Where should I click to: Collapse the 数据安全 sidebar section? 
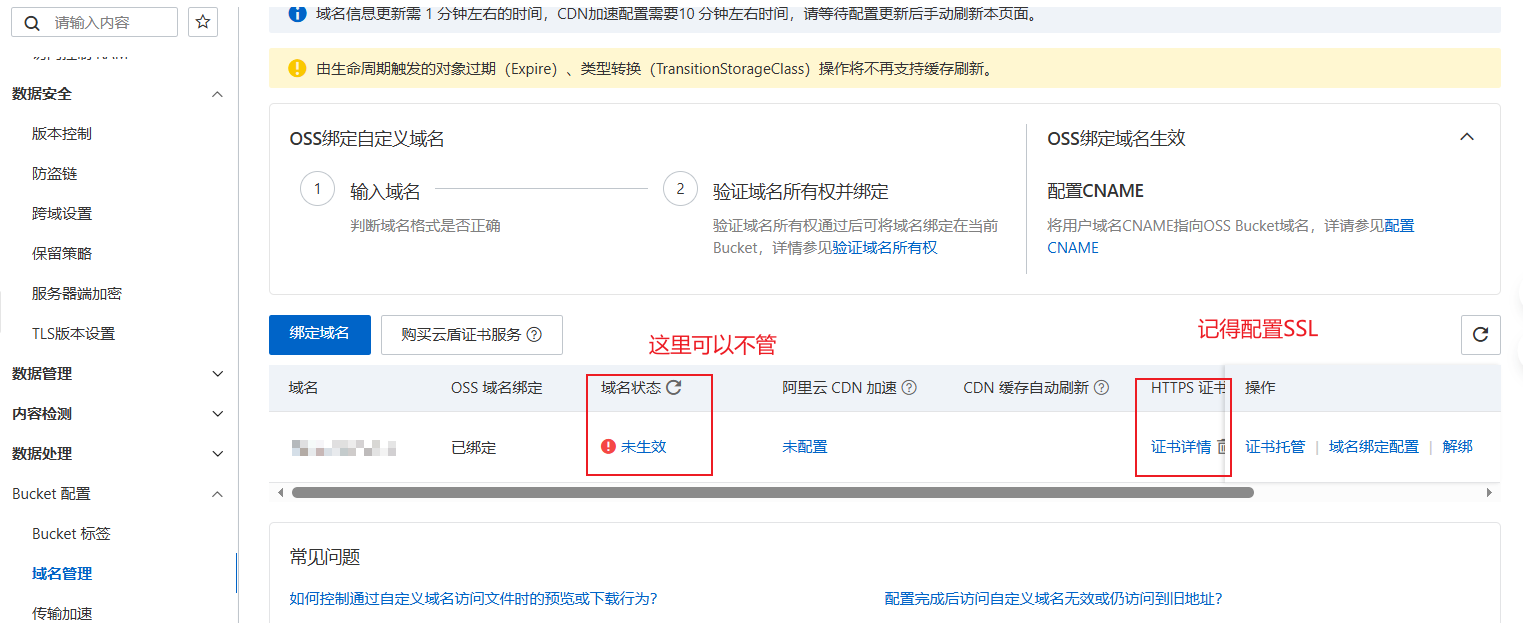click(x=218, y=94)
